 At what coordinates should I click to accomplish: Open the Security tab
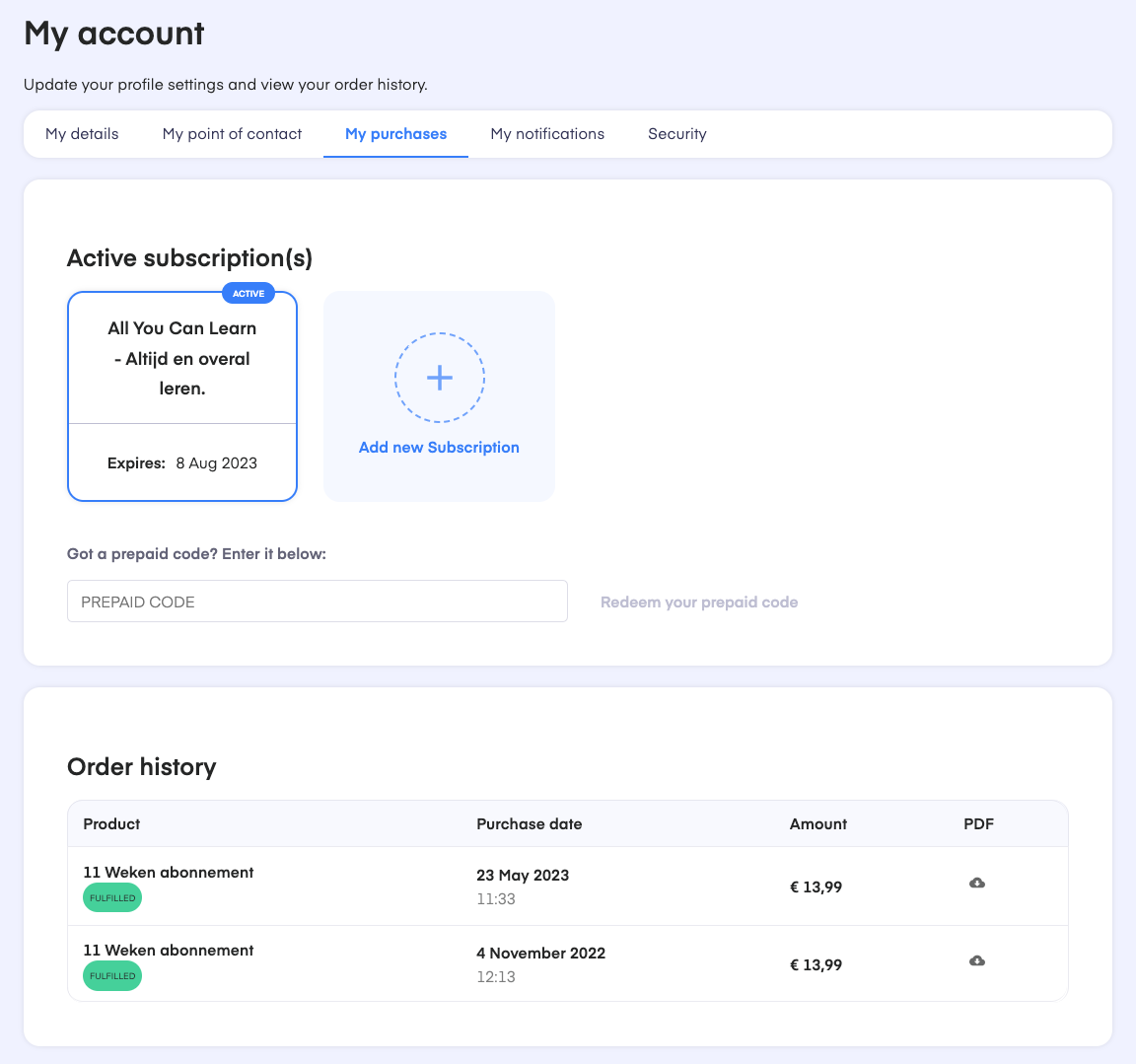point(676,134)
